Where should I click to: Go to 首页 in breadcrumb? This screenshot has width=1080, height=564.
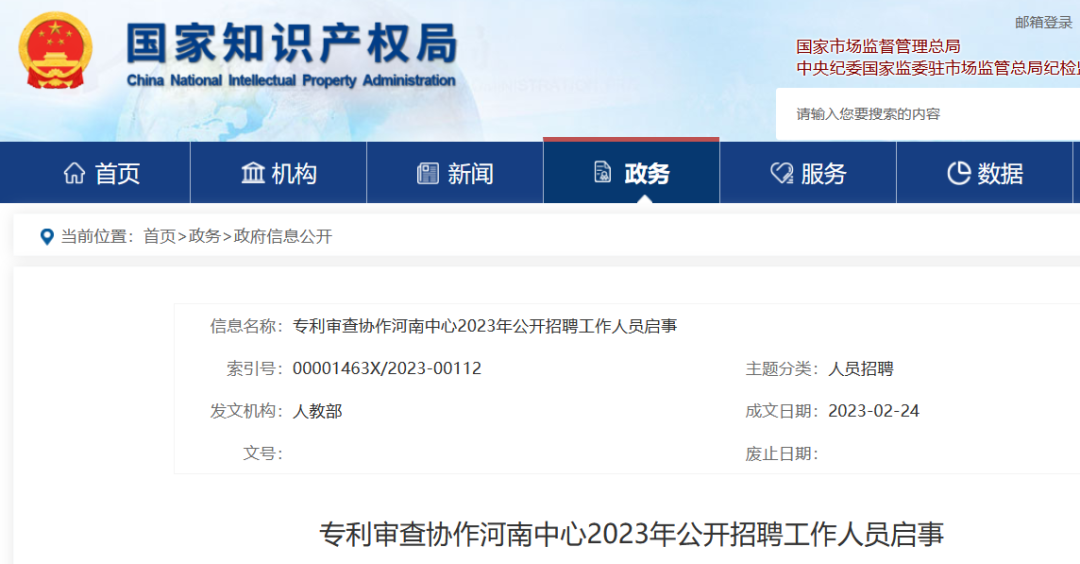point(160,237)
